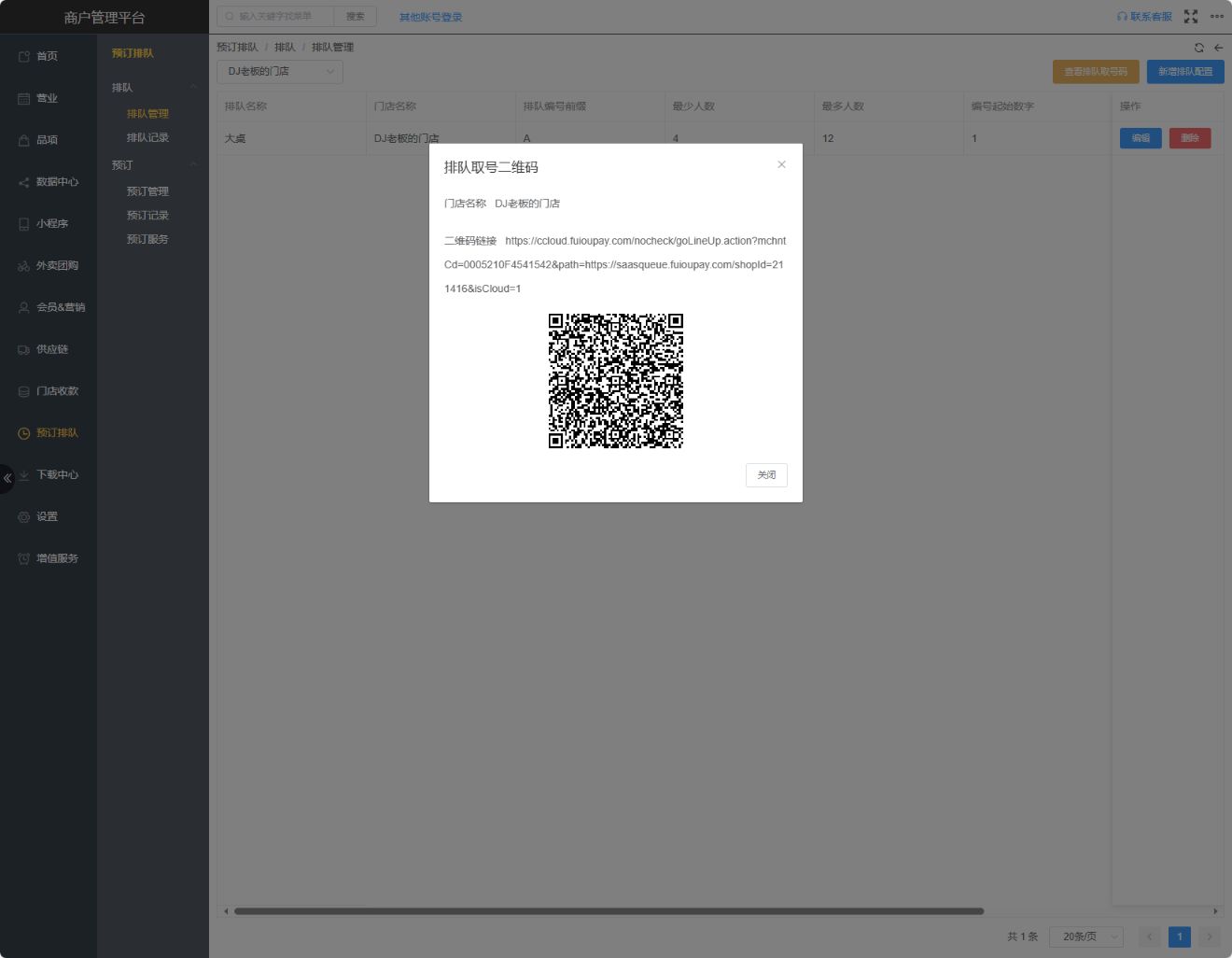This screenshot has height=958, width=1232.
Task: Click the 共 1 条 total count text
Action: point(1022,937)
